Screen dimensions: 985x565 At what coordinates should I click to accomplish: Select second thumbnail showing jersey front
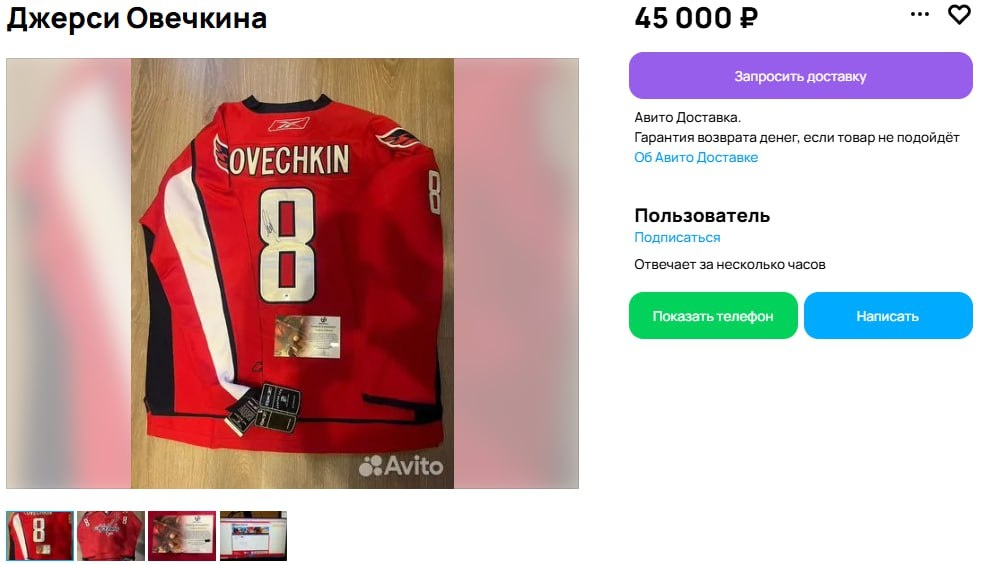coord(111,535)
